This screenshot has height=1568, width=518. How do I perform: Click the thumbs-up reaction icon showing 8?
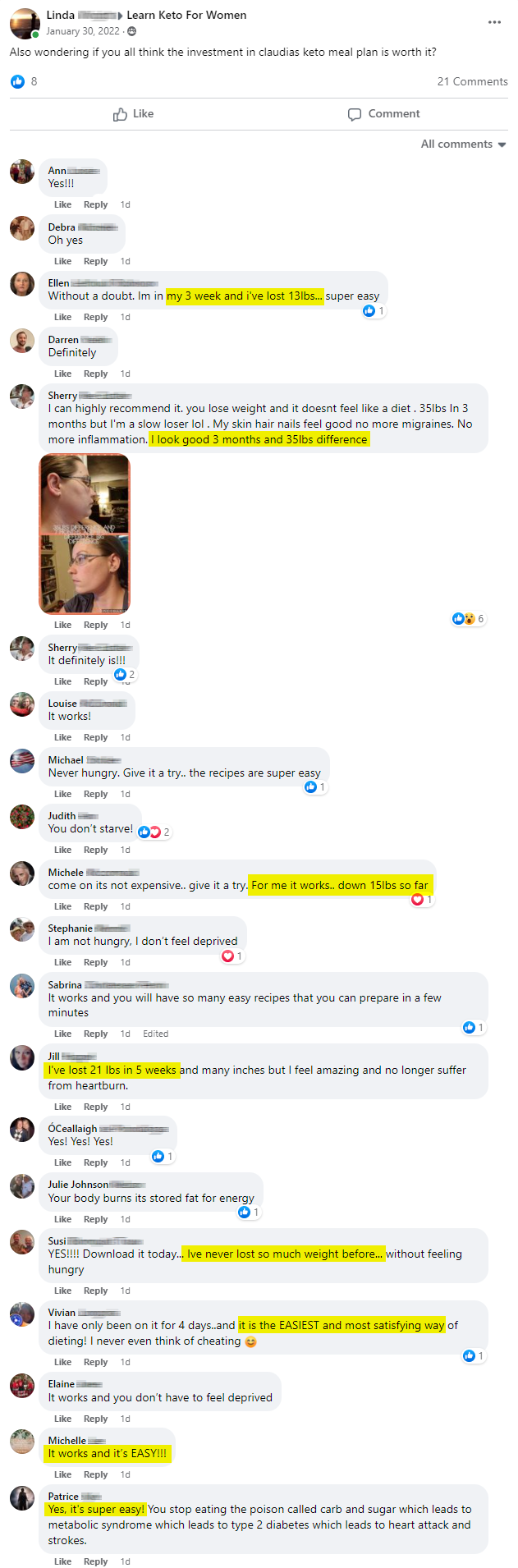(17, 81)
